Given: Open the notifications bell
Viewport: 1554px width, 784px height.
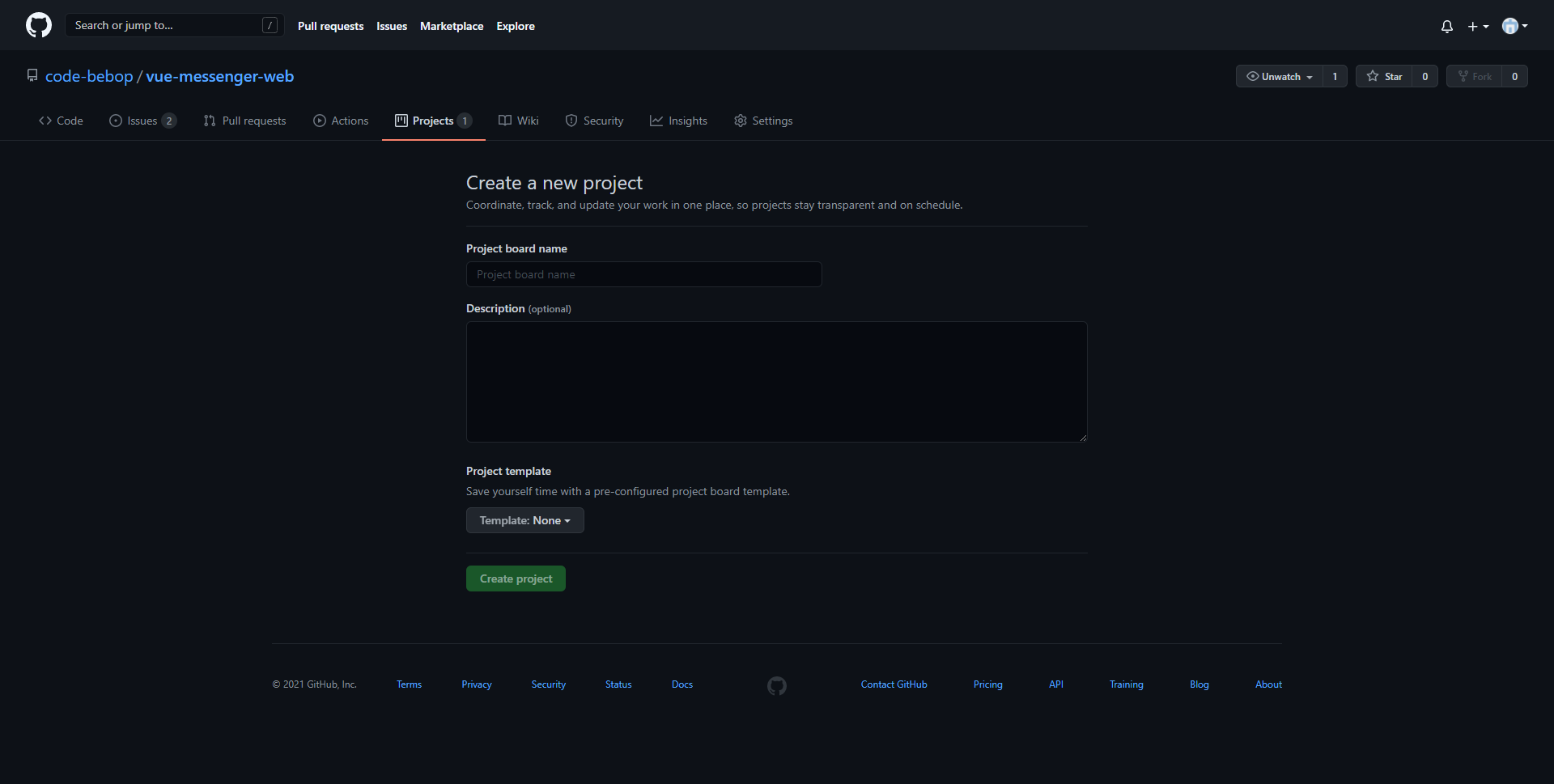Looking at the screenshot, I should (1447, 26).
